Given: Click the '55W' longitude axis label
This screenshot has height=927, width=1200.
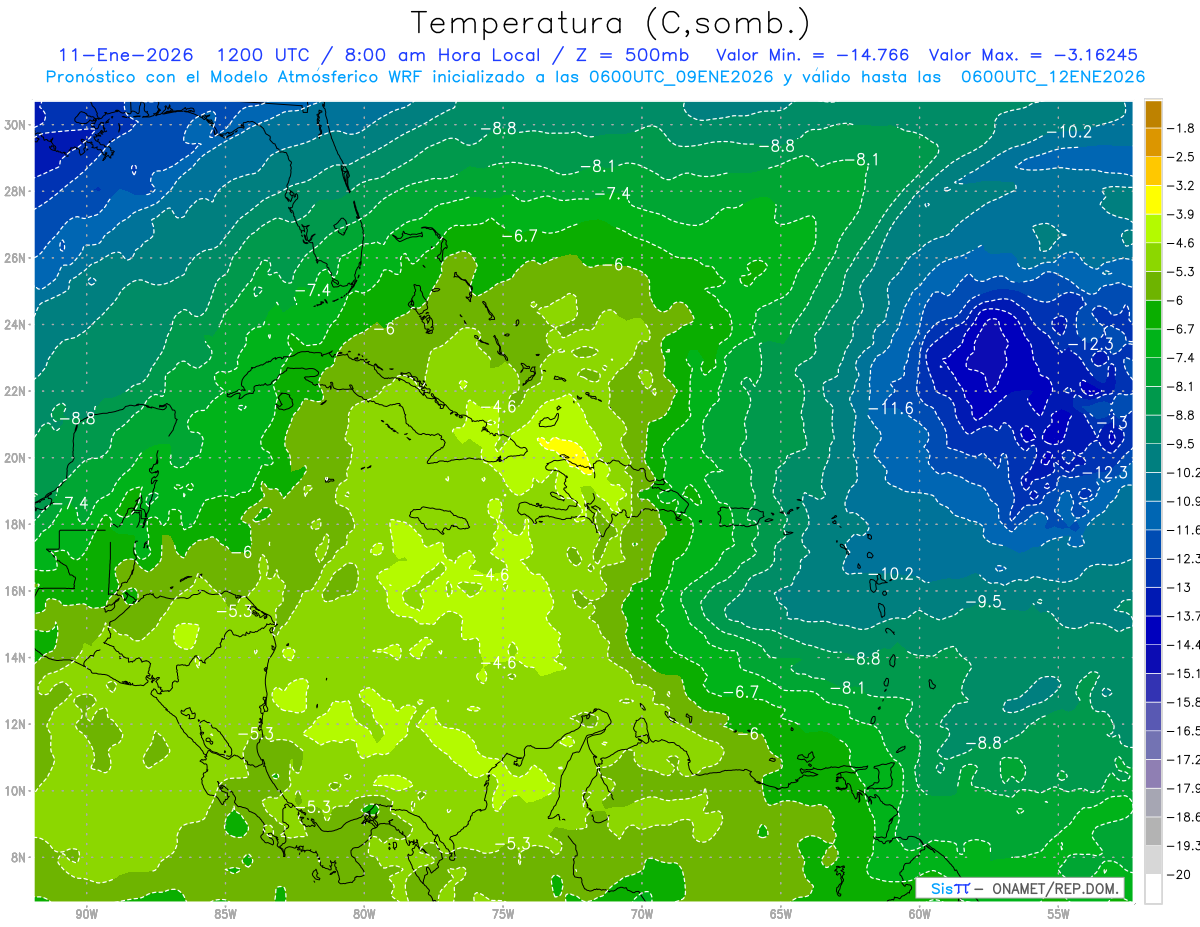Looking at the screenshot, I should pyautogui.click(x=1059, y=913).
